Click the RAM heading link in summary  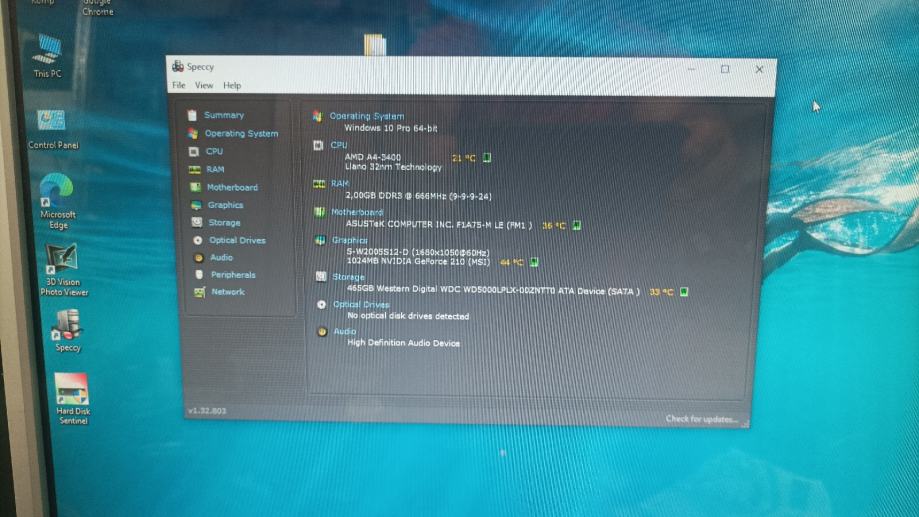(x=340, y=183)
